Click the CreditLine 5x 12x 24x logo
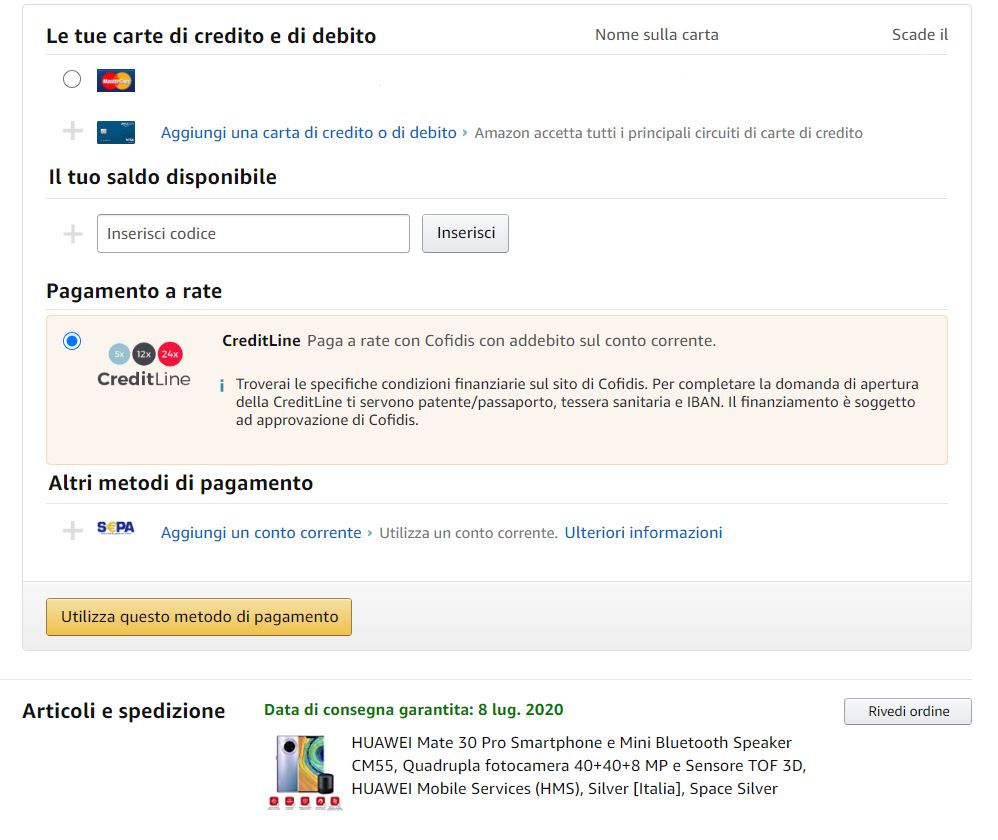Image resolution: width=998 pixels, height=840 pixels. pyautogui.click(x=144, y=365)
